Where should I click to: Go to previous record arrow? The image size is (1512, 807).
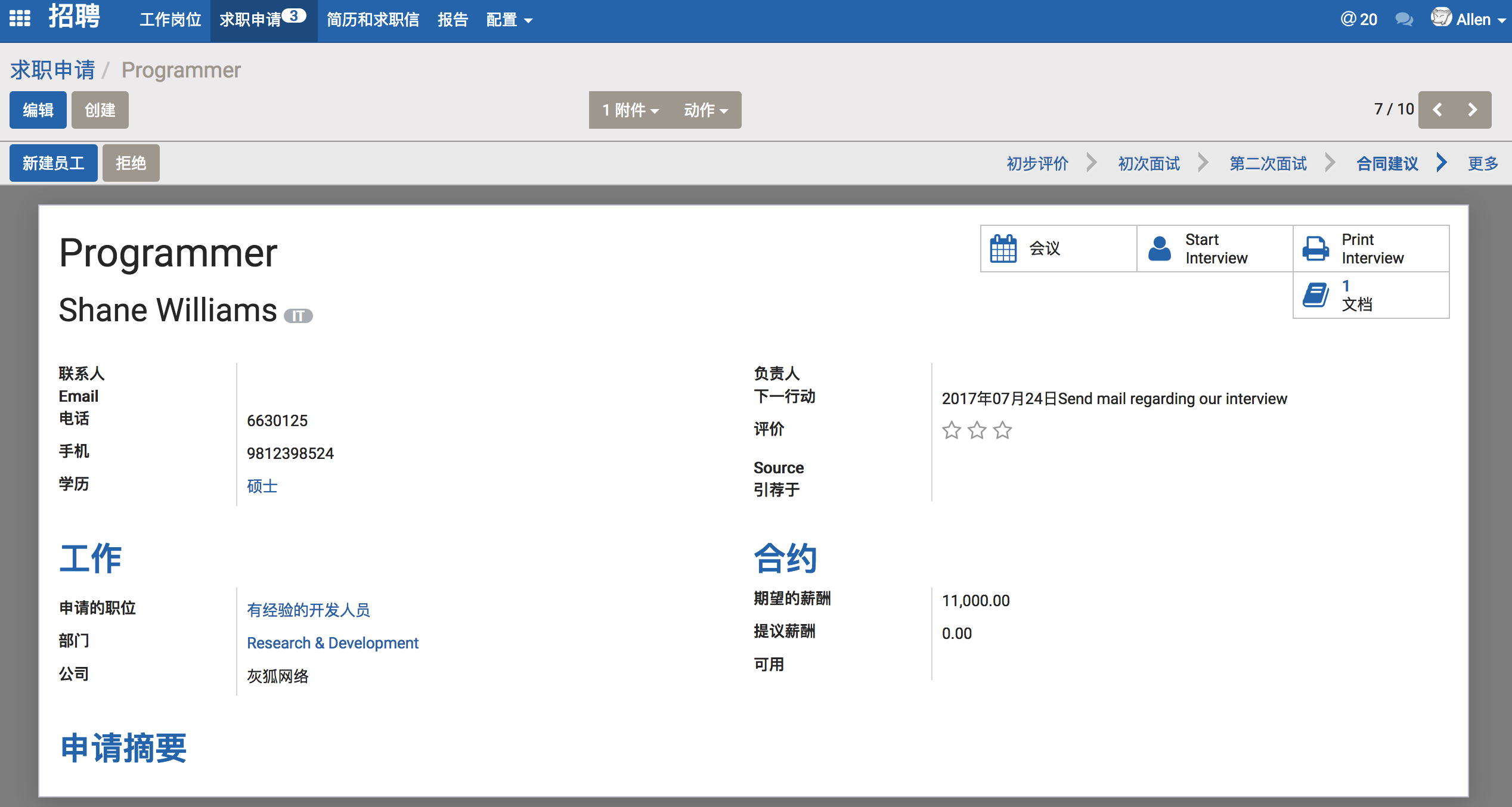click(1437, 110)
